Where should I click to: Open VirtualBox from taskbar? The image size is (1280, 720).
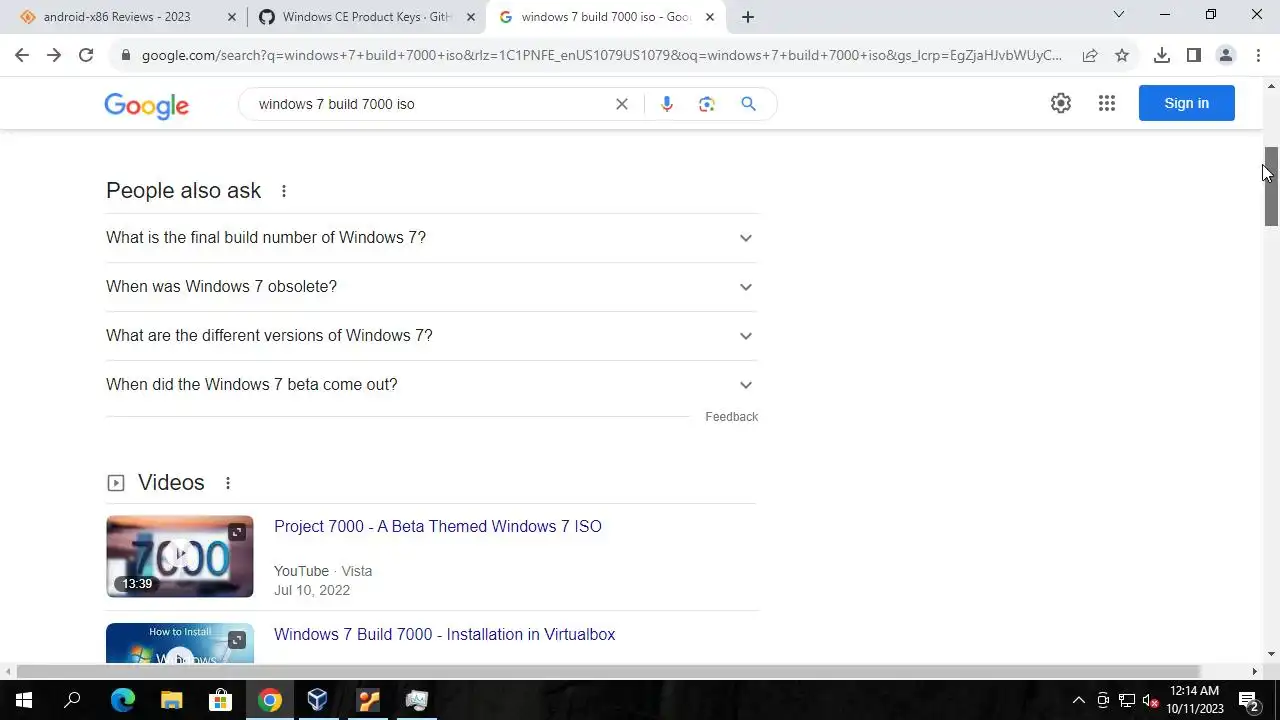[318, 700]
